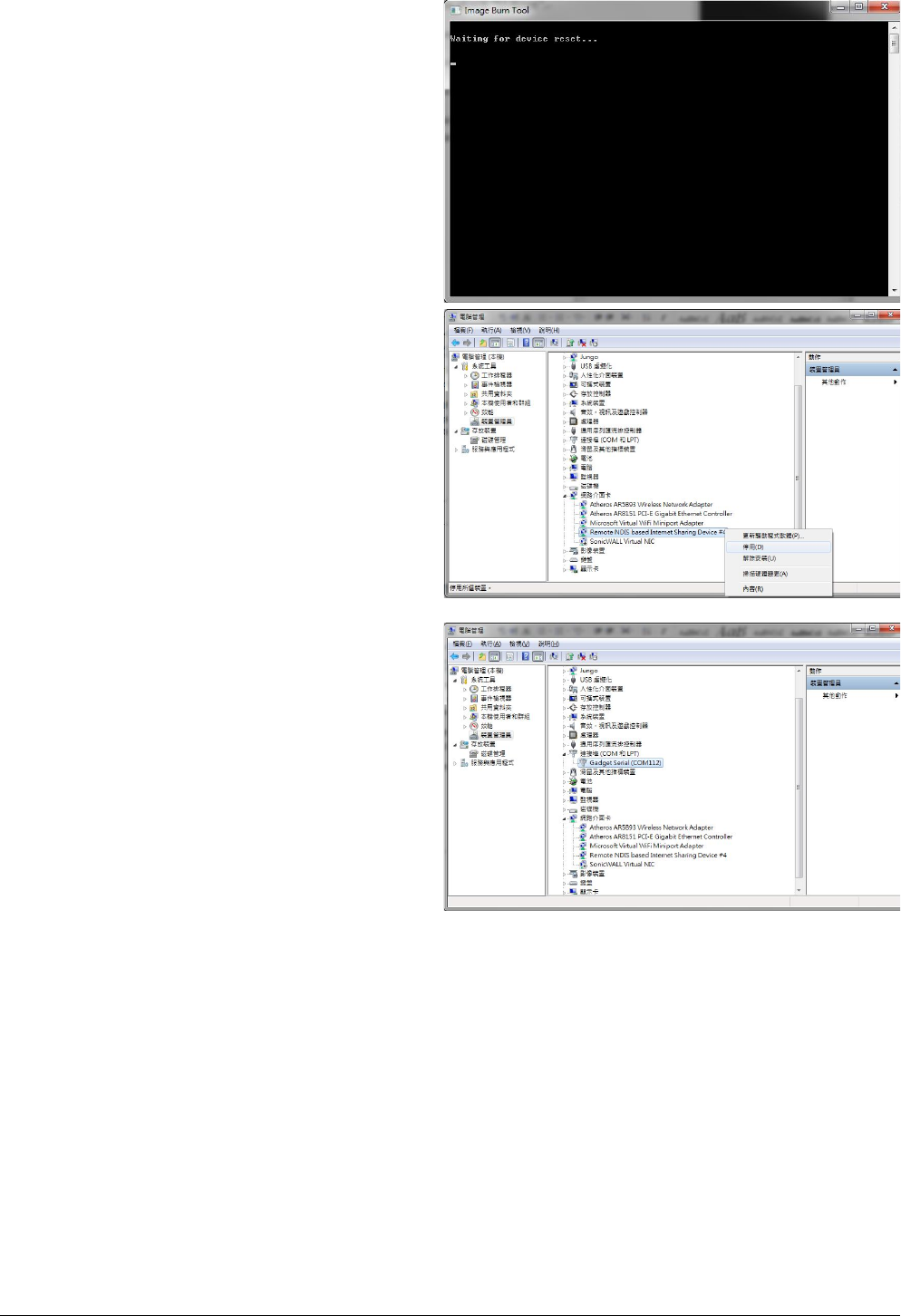Expand 連接埠 (COM 和 LPT) in context-menu window
The image size is (901, 1316).
coord(564,440)
